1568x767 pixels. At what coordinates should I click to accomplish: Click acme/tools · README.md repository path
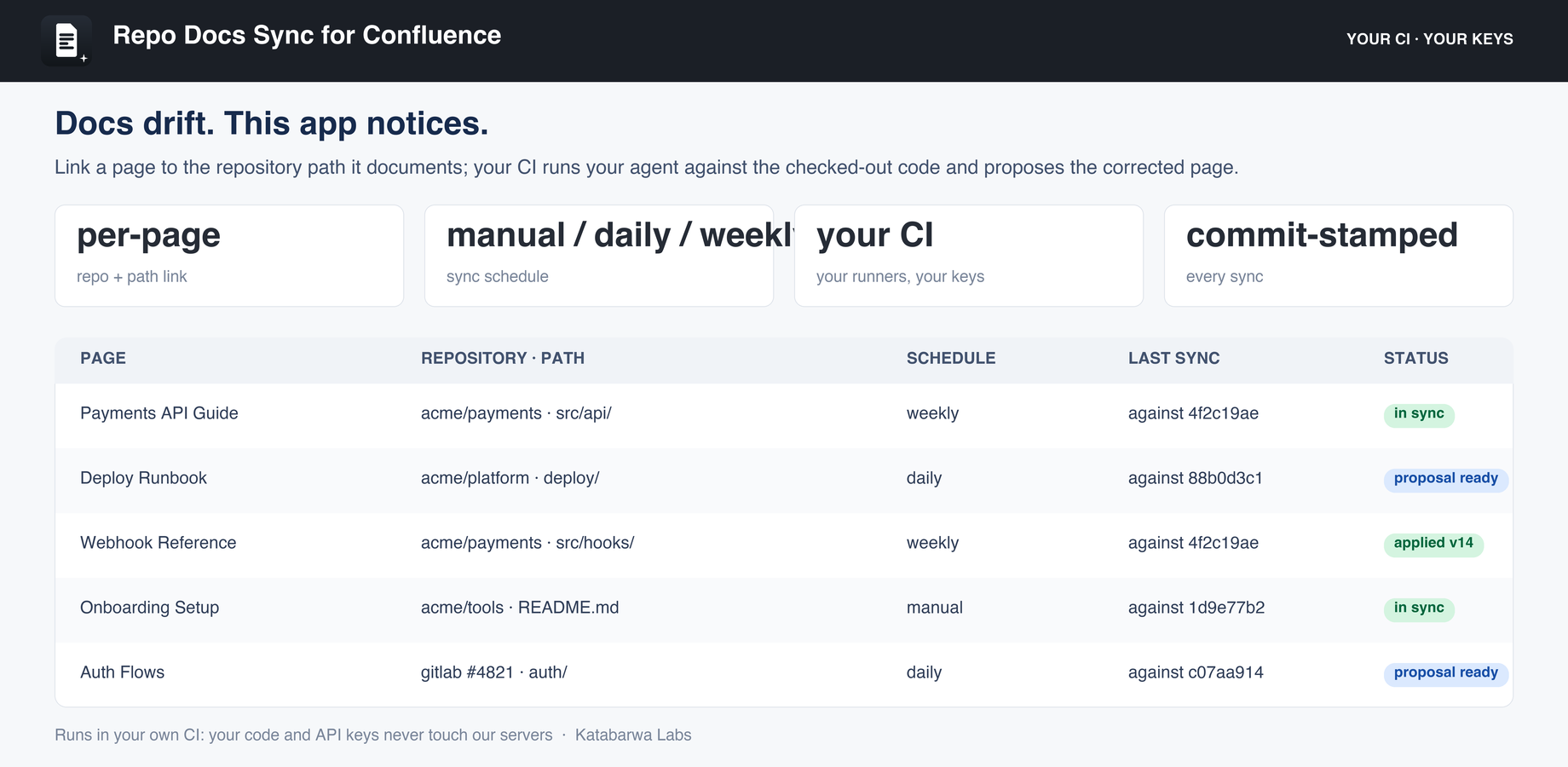click(x=520, y=608)
